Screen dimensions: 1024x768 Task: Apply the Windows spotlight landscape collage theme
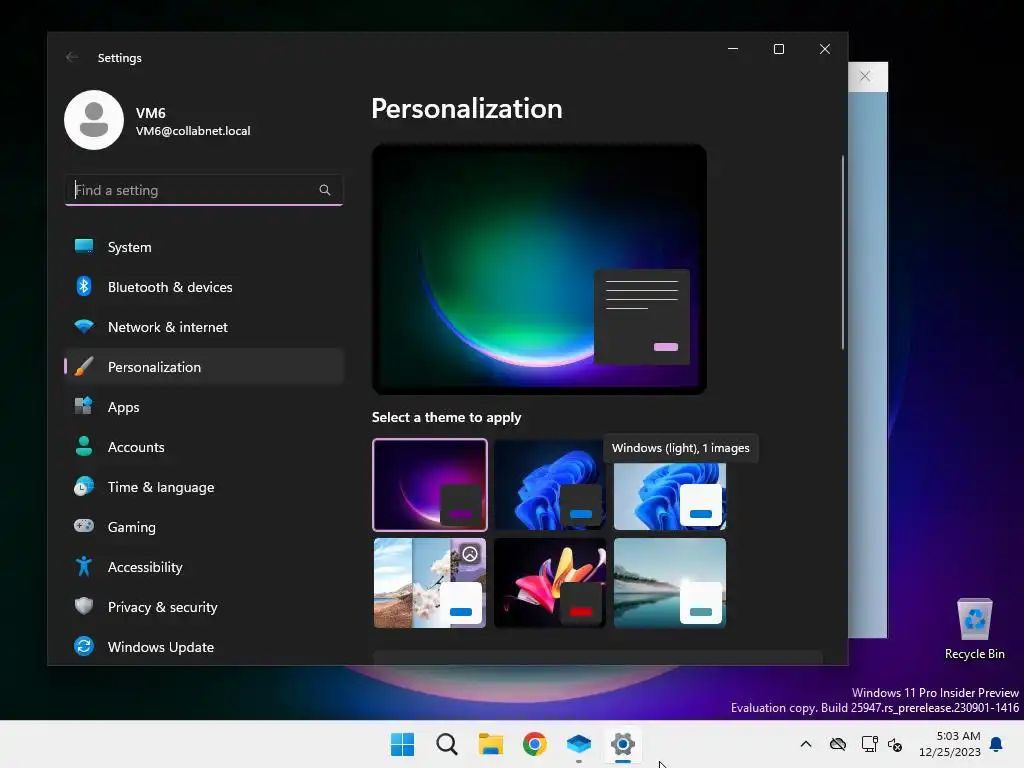click(430, 583)
